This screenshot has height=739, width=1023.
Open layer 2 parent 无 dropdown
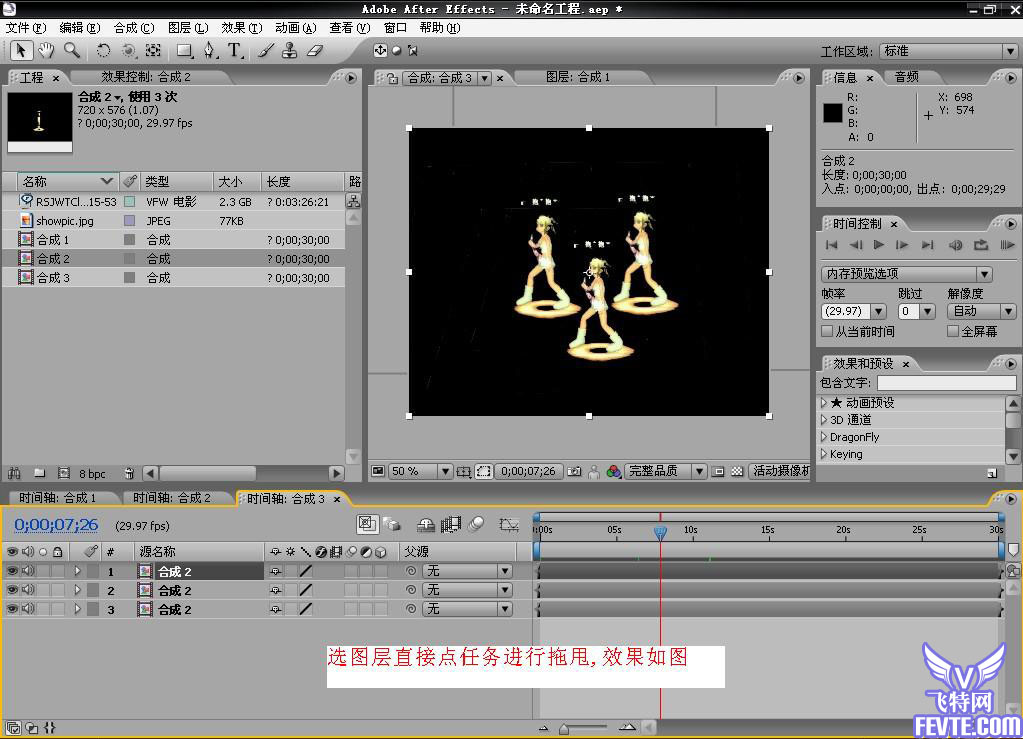pyautogui.click(x=467, y=590)
